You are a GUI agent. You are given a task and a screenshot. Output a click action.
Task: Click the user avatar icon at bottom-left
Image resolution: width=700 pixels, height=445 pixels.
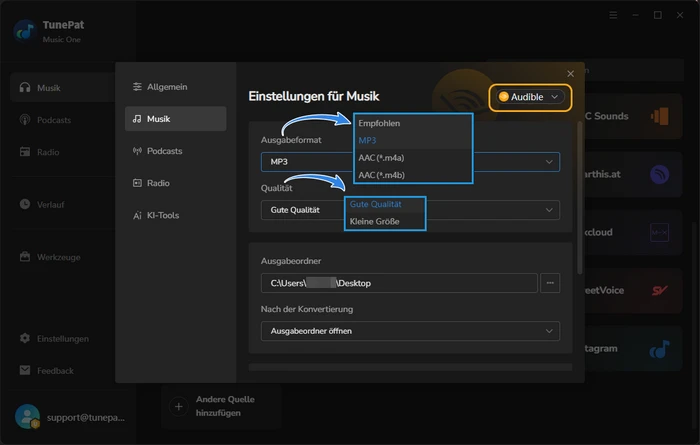28,417
